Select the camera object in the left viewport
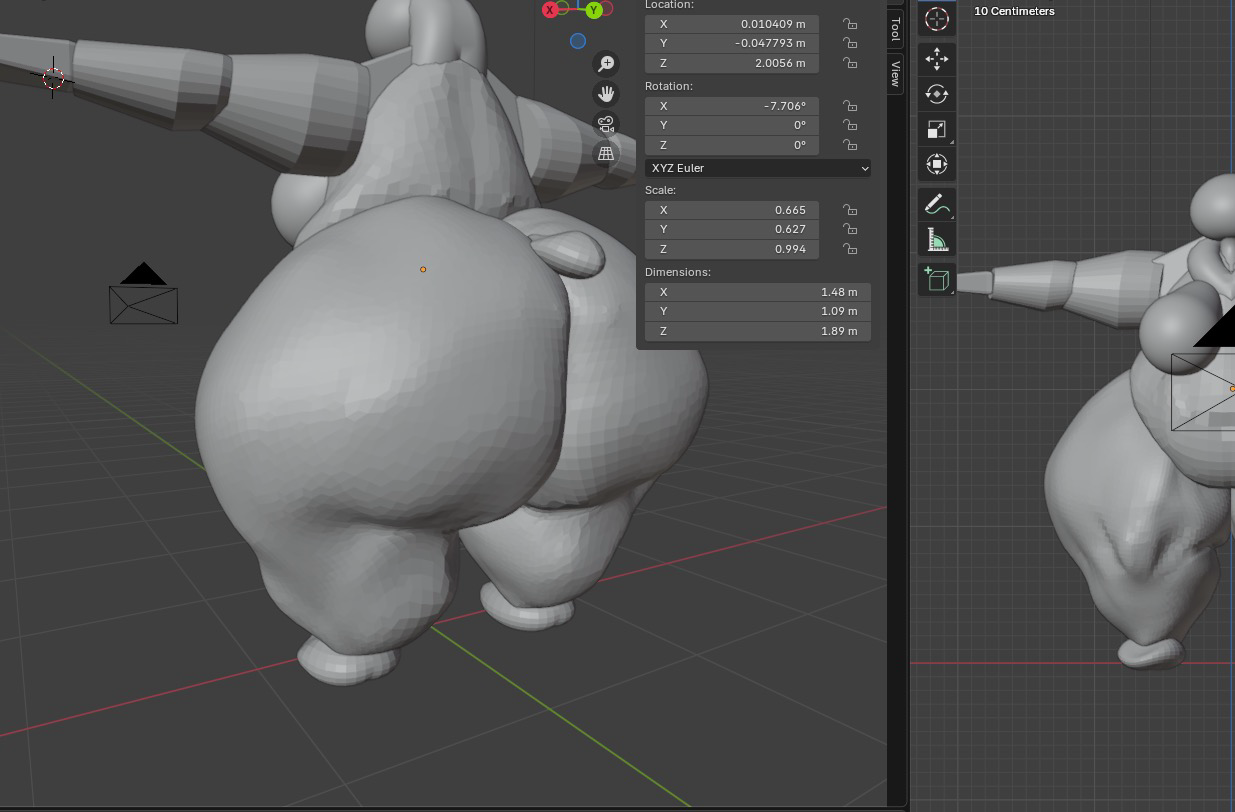 pyautogui.click(x=144, y=295)
